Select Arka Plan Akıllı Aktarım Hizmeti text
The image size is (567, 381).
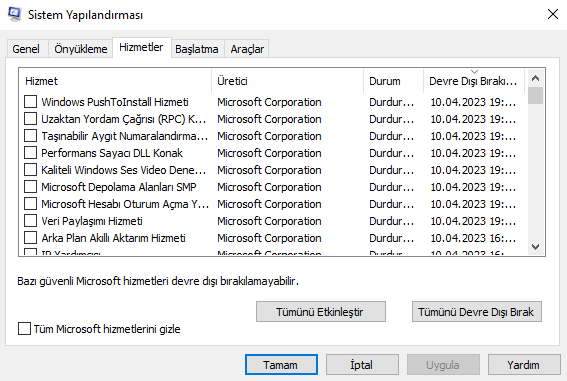114,238
